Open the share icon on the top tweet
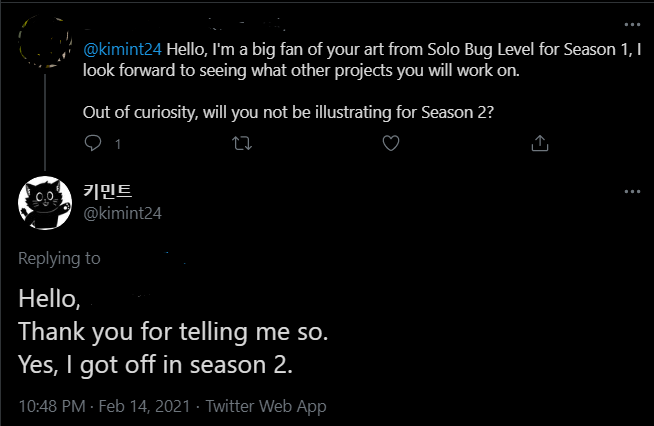This screenshot has width=654, height=426. (x=540, y=144)
